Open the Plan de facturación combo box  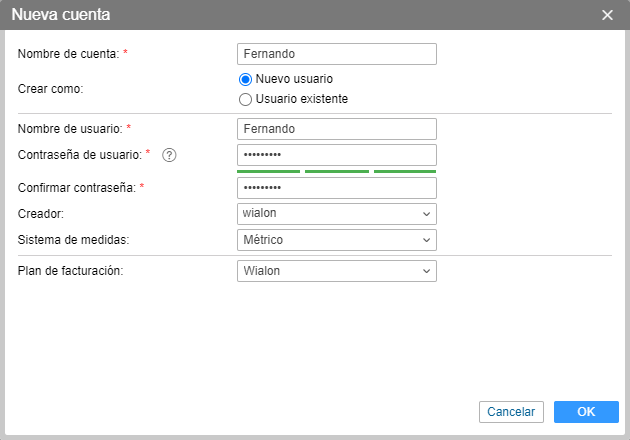(337, 271)
